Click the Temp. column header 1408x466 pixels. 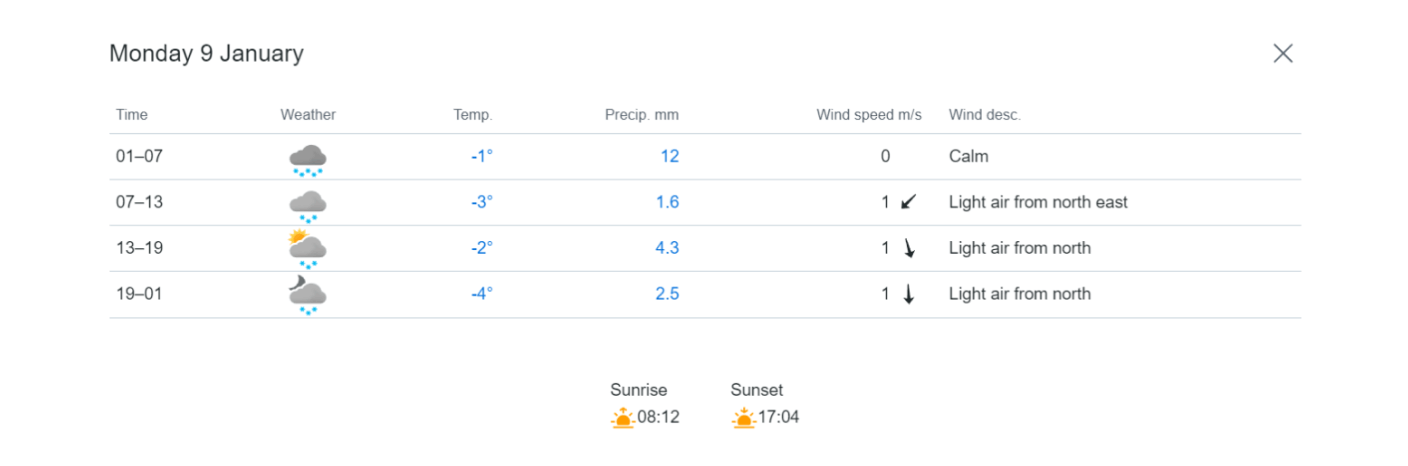pyautogui.click(x=473, y=115)
